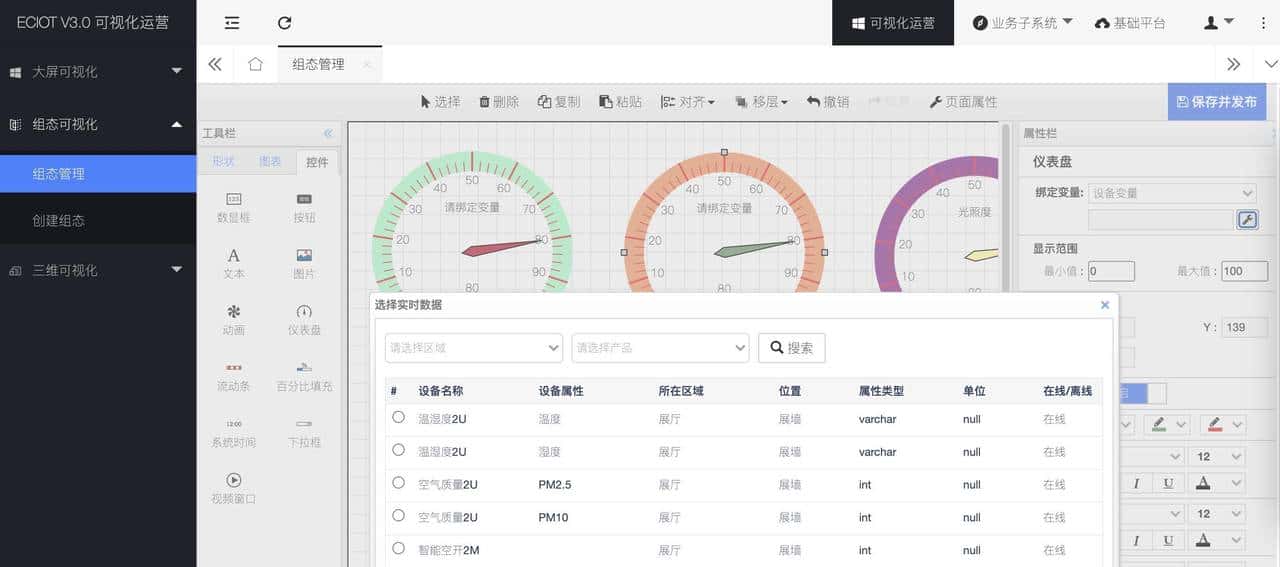1280x567 pixels.
Task: Click the 最小值 input field
Action: tap(1111, 271)
